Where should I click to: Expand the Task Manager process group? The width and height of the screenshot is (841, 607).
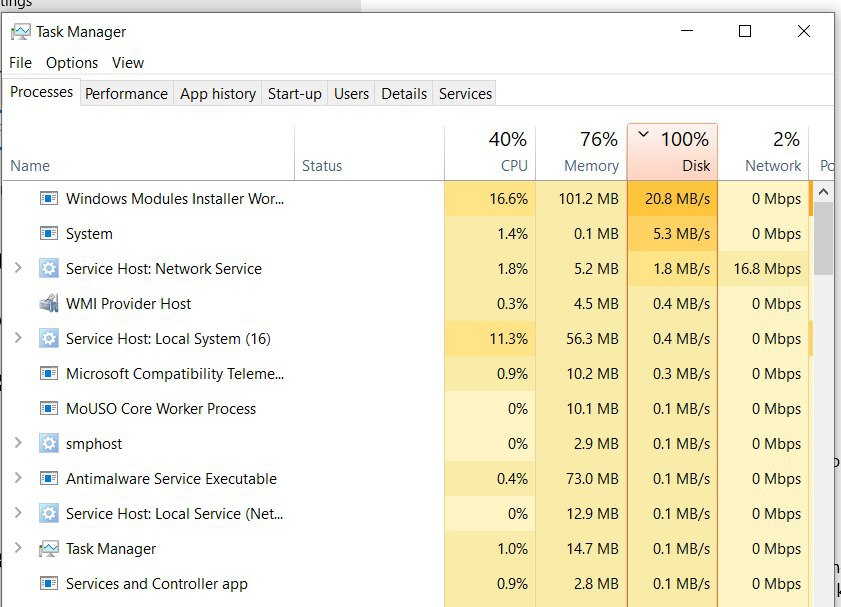click(x=18, y=547)
